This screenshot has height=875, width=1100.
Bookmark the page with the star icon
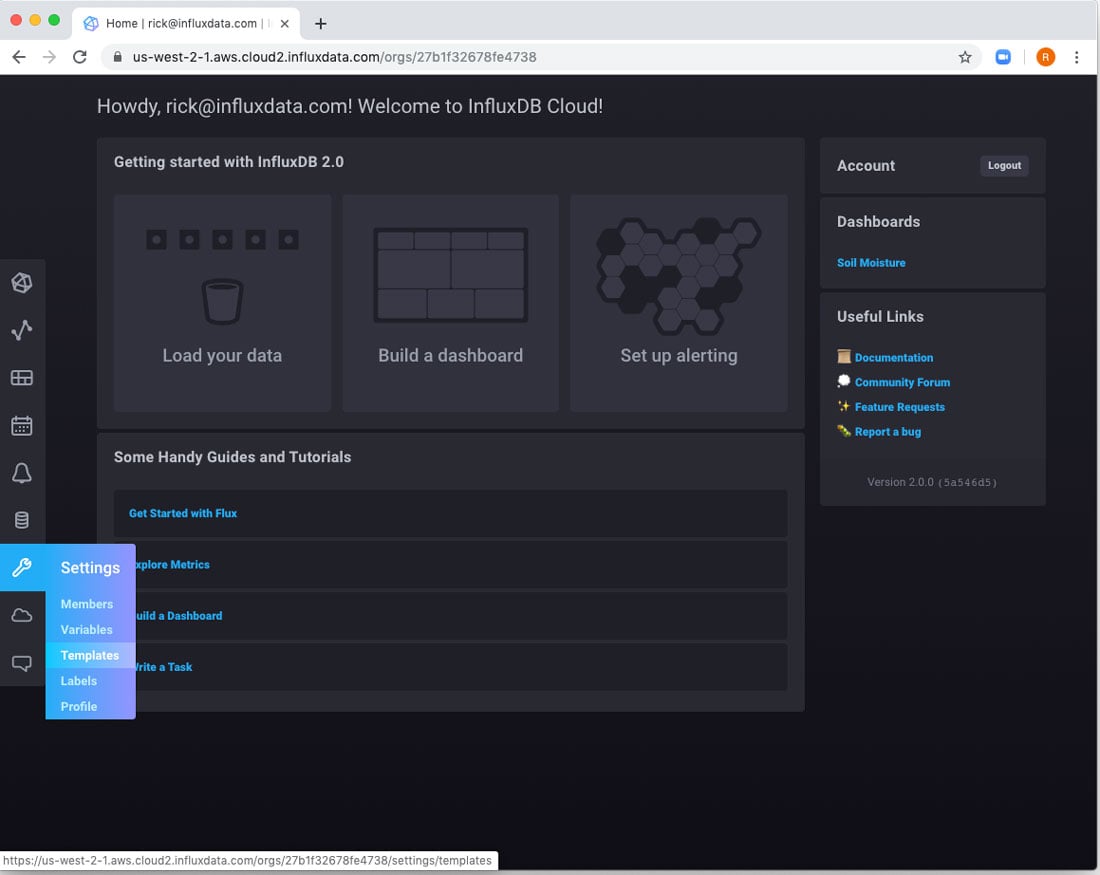(965, 57)
